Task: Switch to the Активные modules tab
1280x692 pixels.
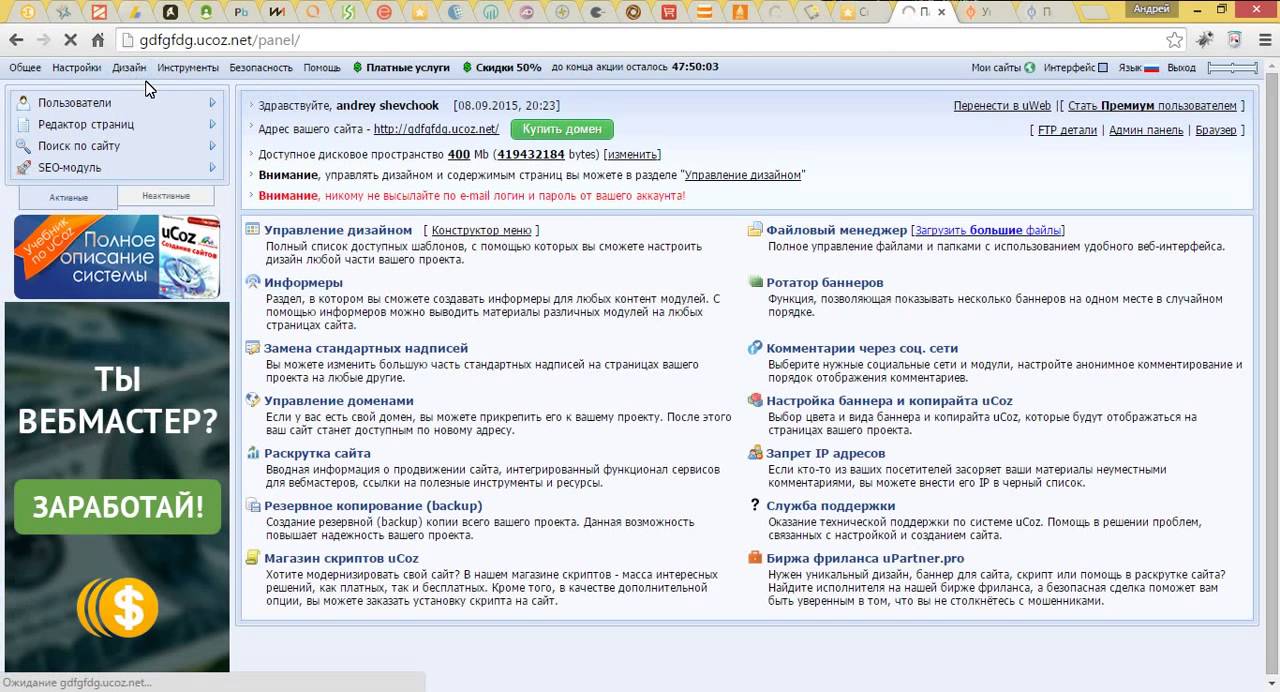Action: click(69, 197)
